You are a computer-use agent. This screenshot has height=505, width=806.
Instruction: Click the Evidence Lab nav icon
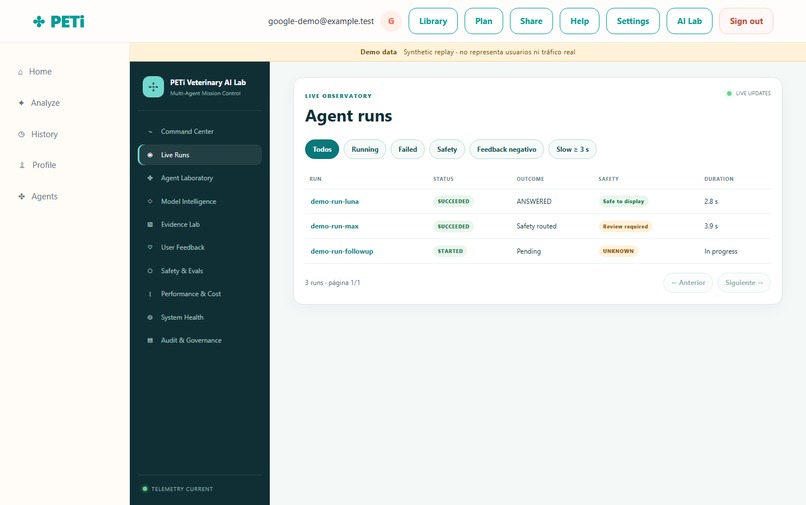coord(150,224)
